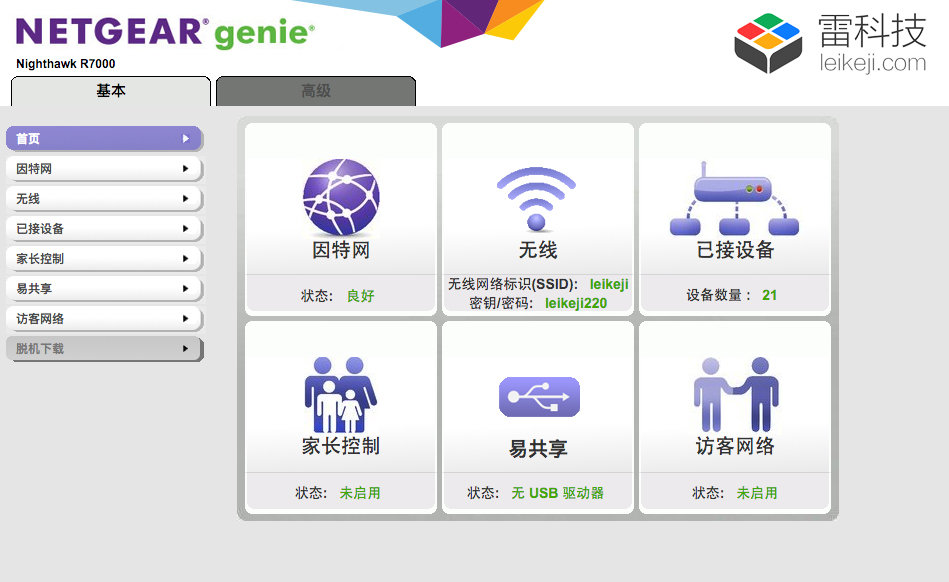The image size is (949, 582).
Task: Open 家长控制 in the sidebar
Action: pyautogui.click(x=103, y=259)
